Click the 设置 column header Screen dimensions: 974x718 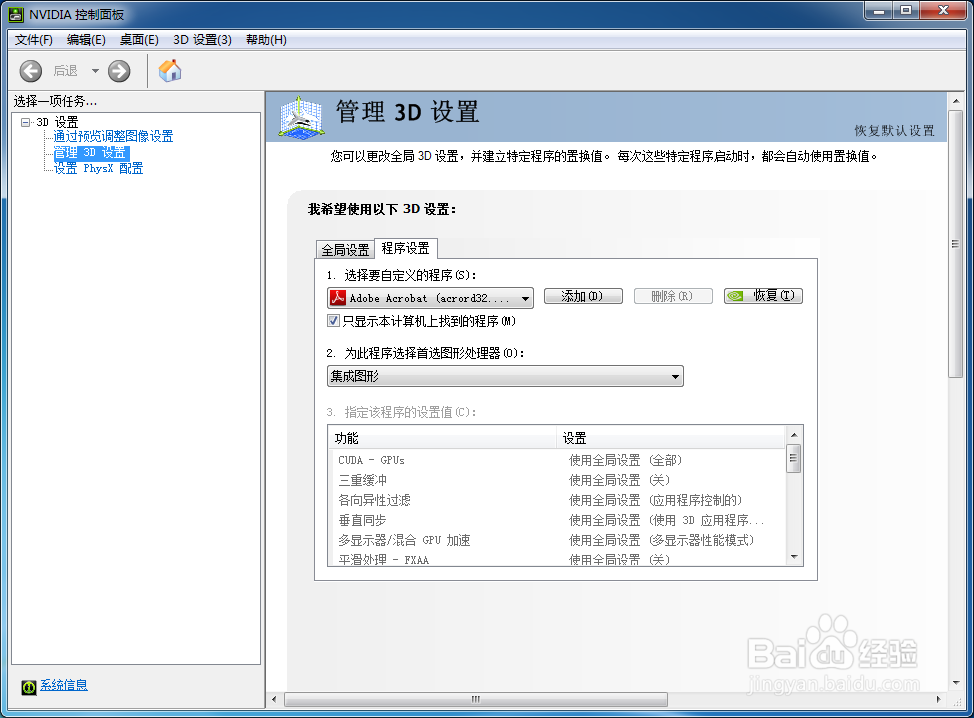coord(671,438)
